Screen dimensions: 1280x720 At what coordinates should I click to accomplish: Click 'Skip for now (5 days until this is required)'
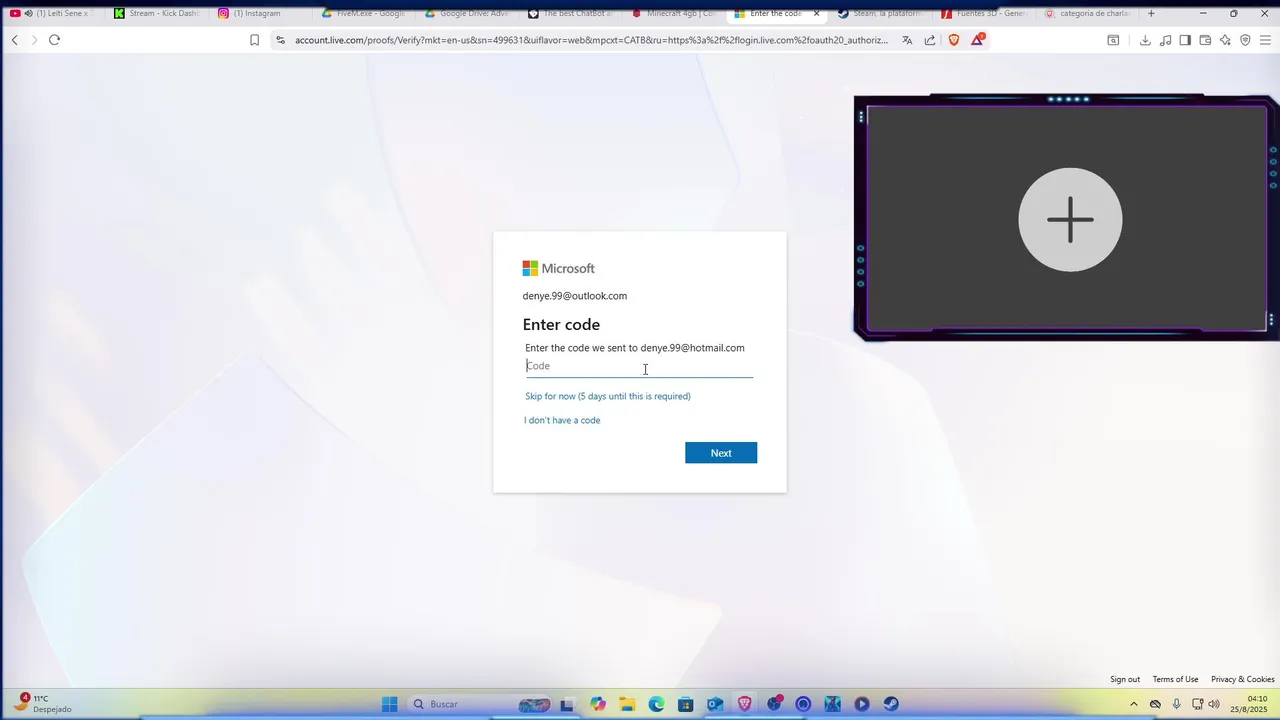pyautogui.click(x=608, y=396)
